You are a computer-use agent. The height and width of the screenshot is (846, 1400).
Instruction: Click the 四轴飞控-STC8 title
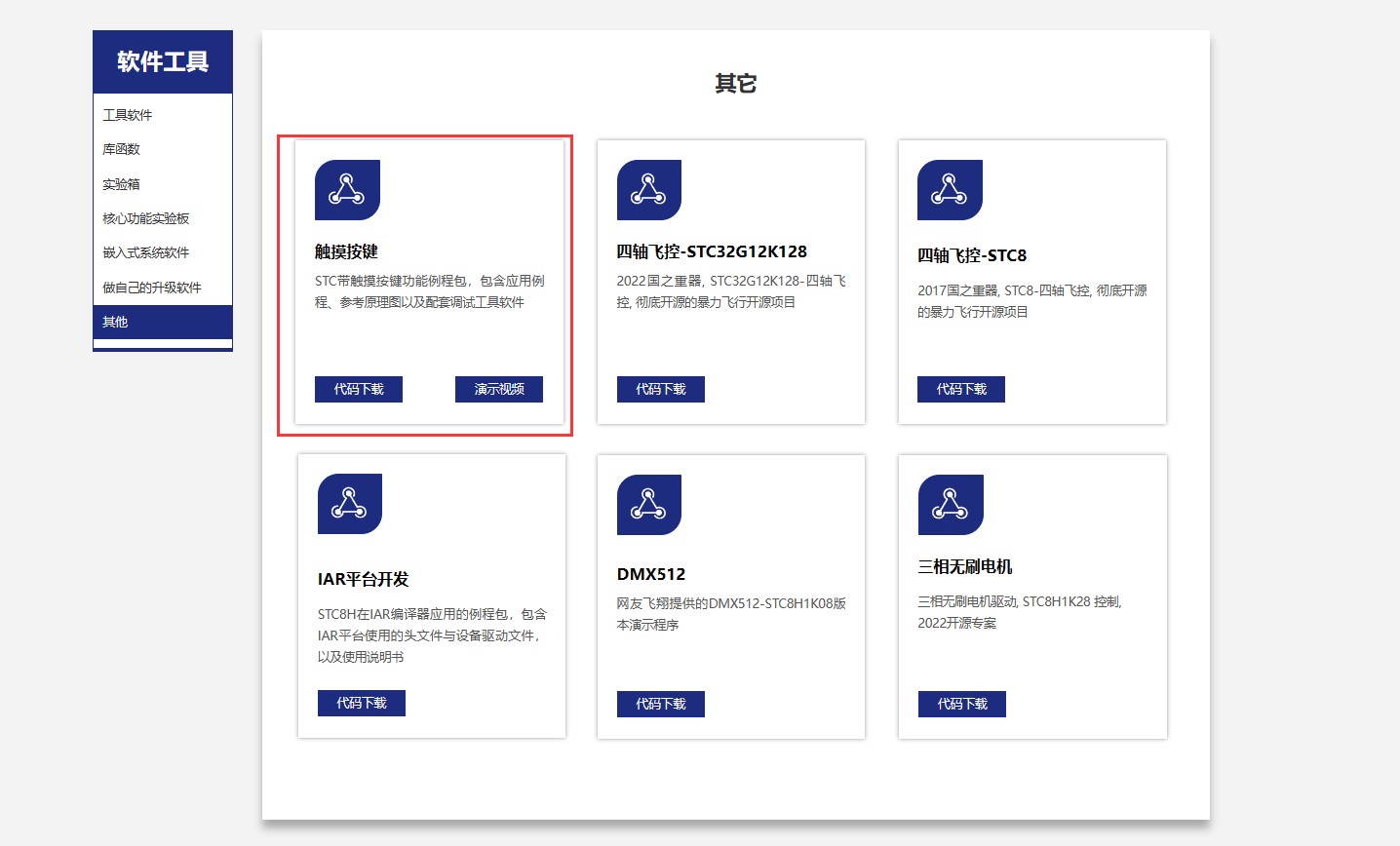(972, 255)
